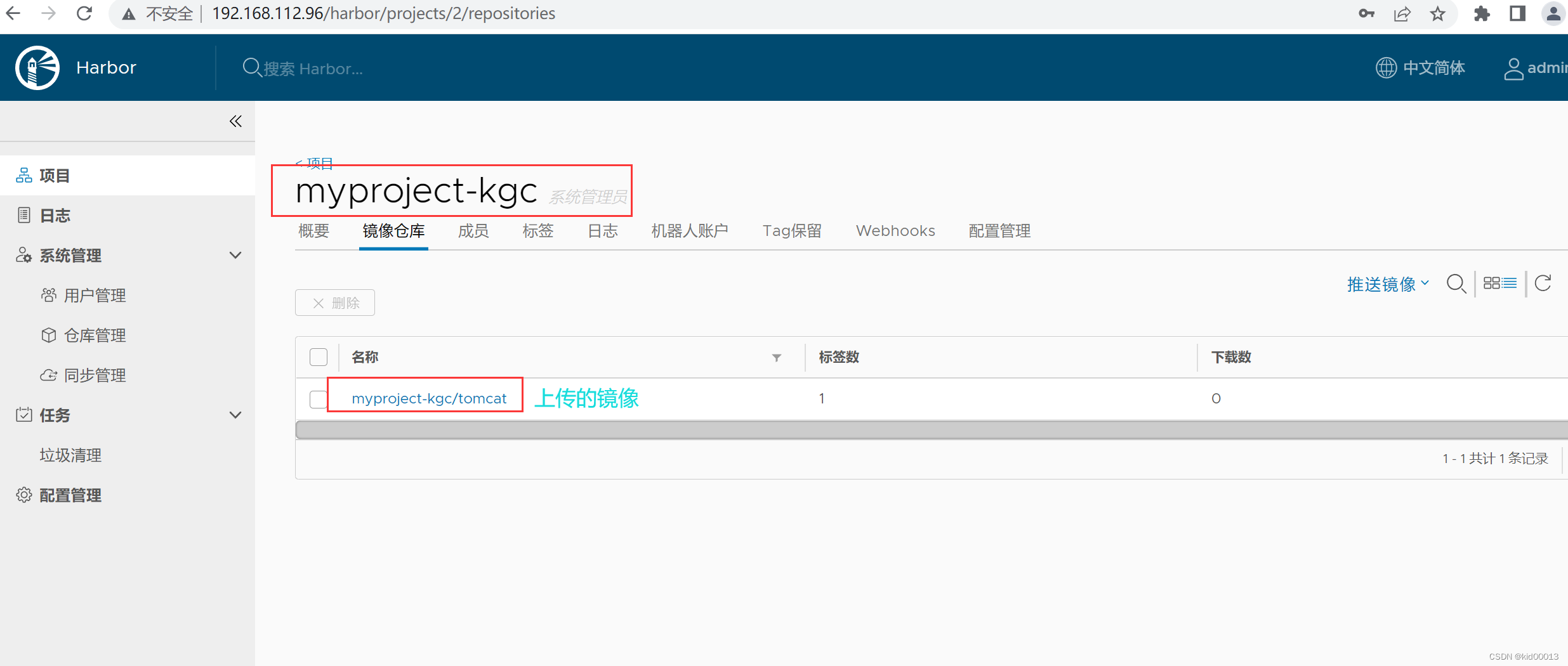This screenshot has width=1568, height=666.
Task: Refresh the repository list
Action: [1543, 284]
